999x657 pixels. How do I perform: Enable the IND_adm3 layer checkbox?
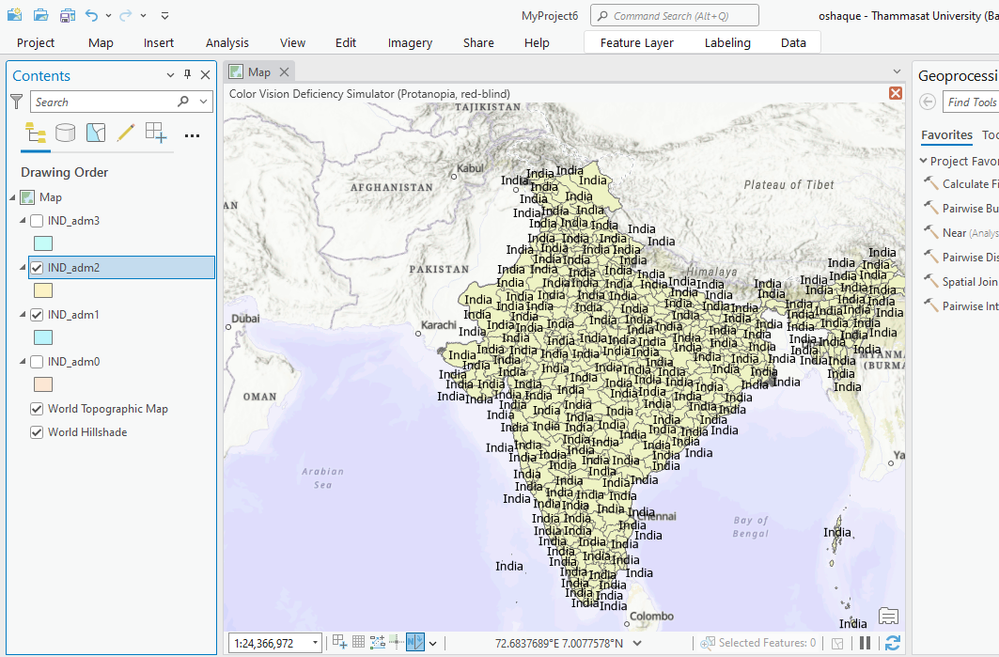tap(37, 221)
